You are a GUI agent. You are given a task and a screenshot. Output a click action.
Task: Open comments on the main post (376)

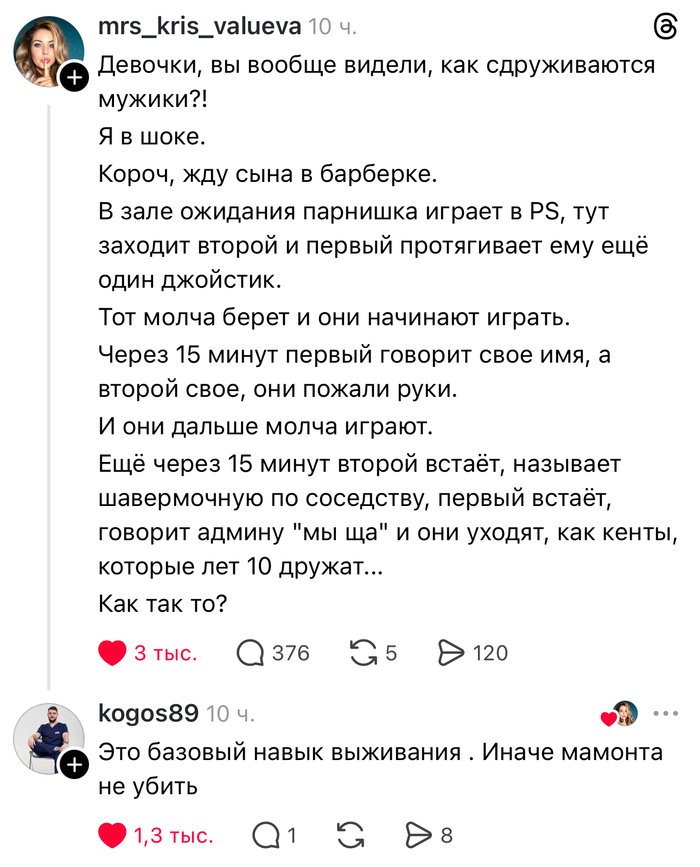(x=250, y=653)
